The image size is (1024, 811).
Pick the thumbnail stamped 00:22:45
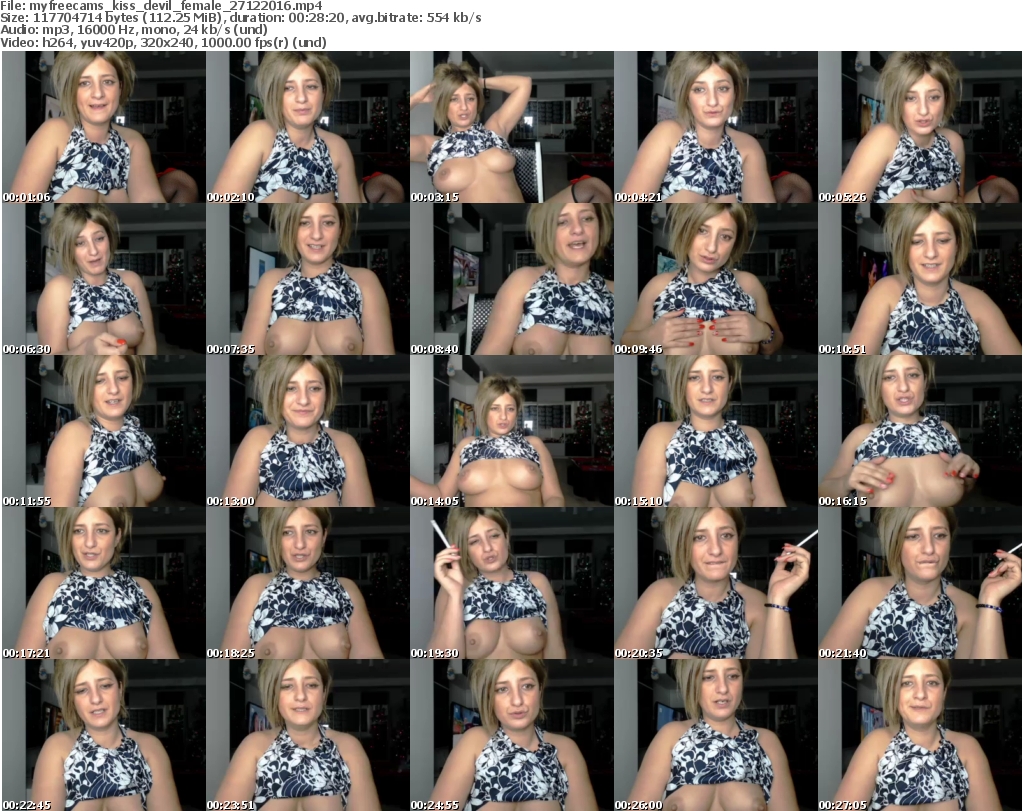(x=104, y=735)
